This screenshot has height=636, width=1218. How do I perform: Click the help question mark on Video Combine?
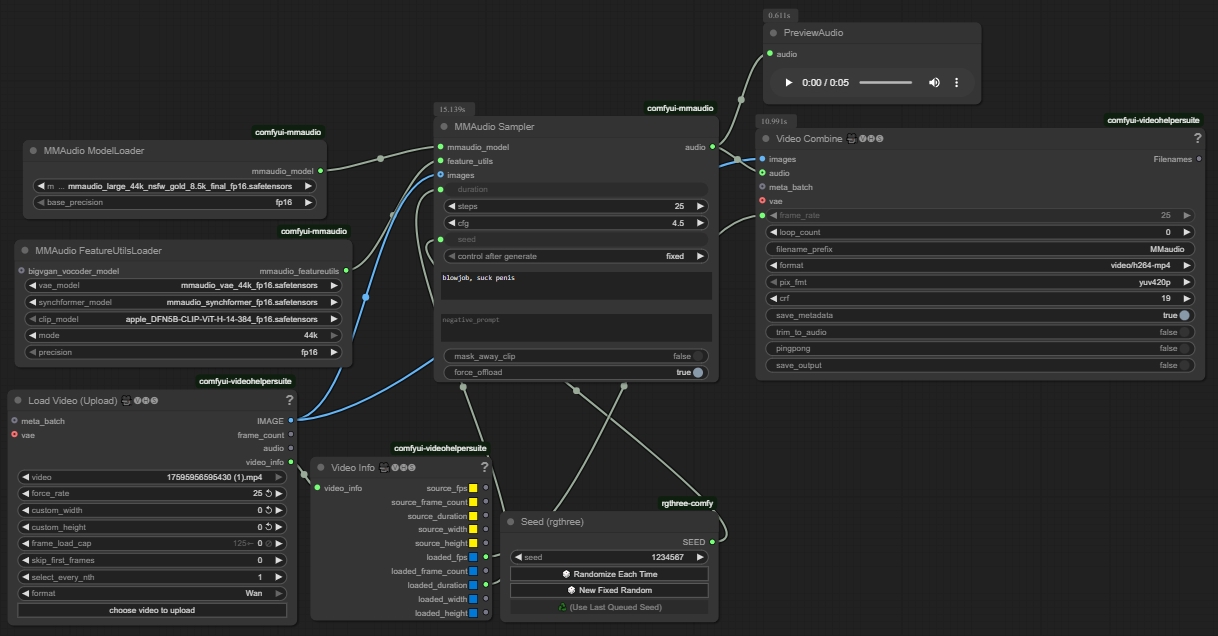point(1197,138)
